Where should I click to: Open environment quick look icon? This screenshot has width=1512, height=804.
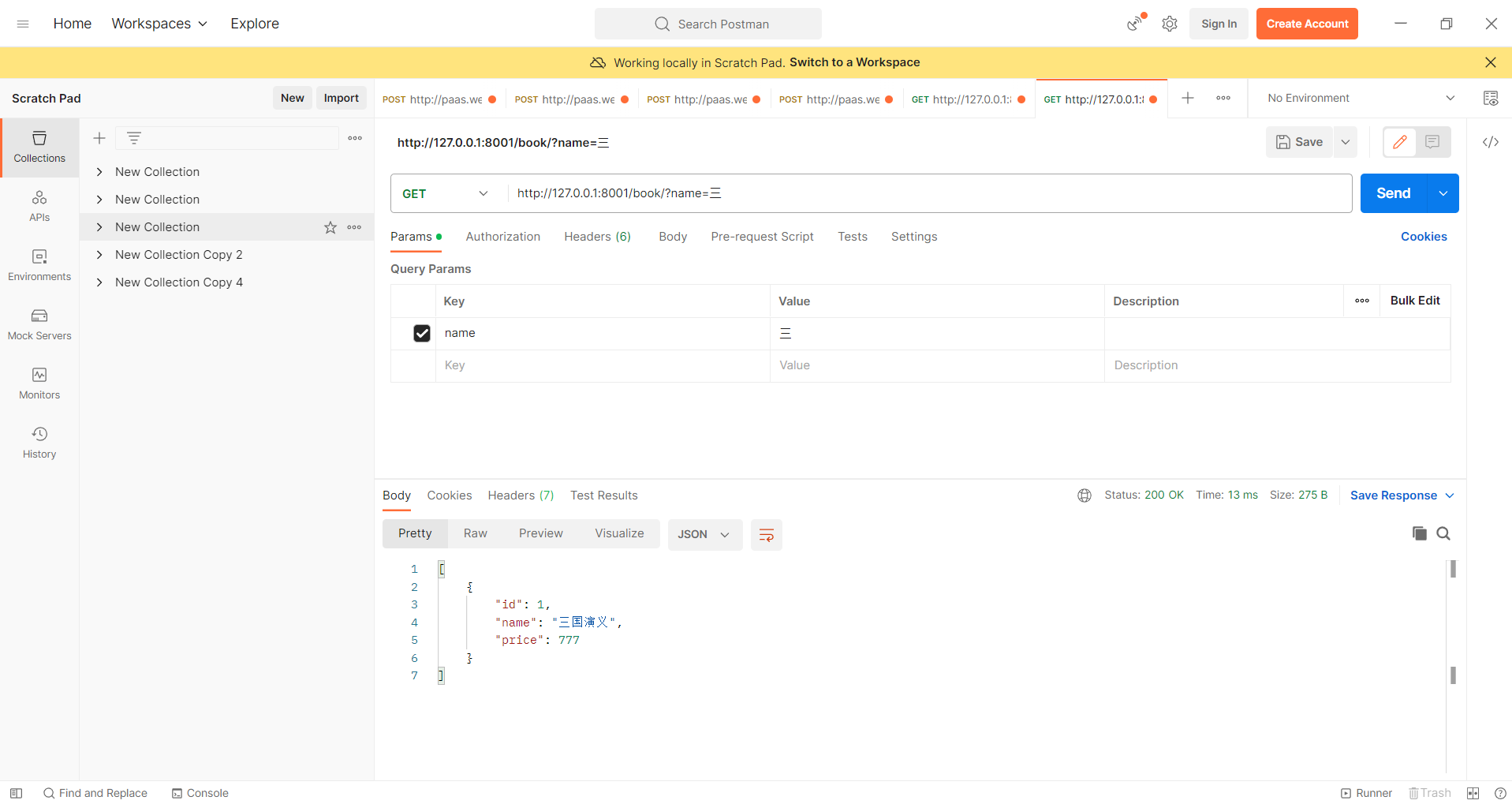click(1491, 98)
